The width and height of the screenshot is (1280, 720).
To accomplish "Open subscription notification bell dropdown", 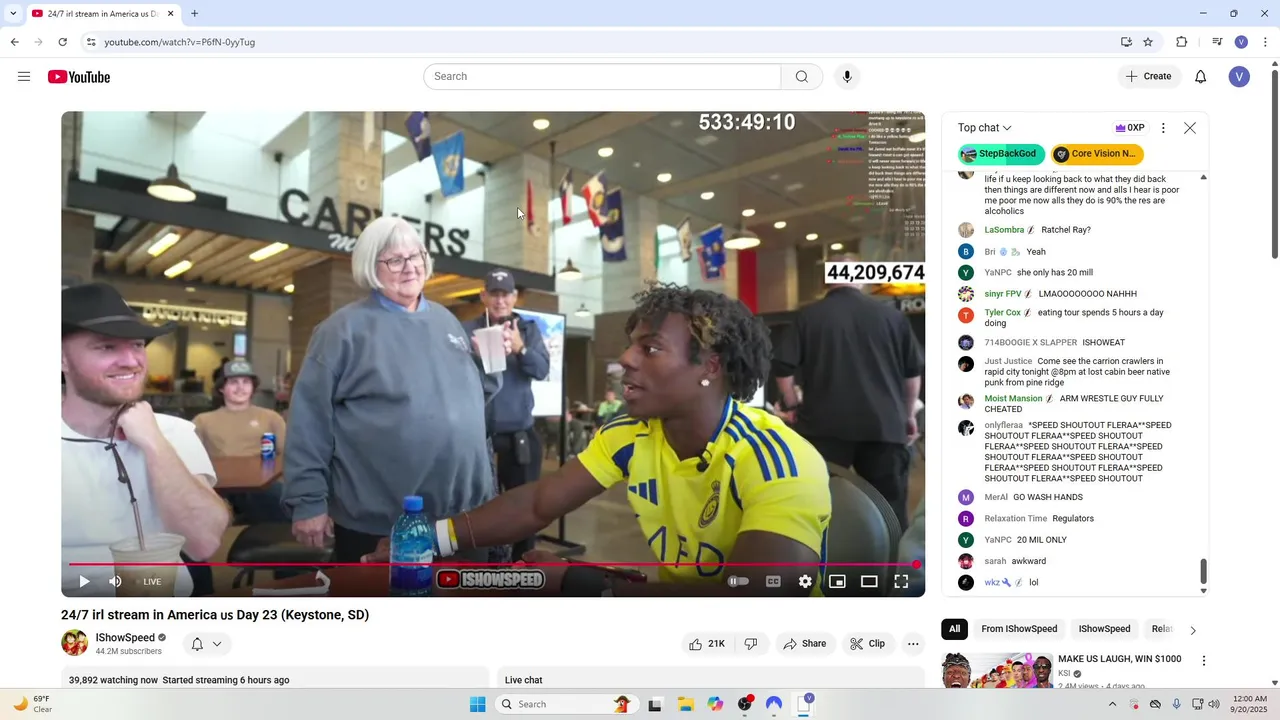I will (x=206, y=644).
